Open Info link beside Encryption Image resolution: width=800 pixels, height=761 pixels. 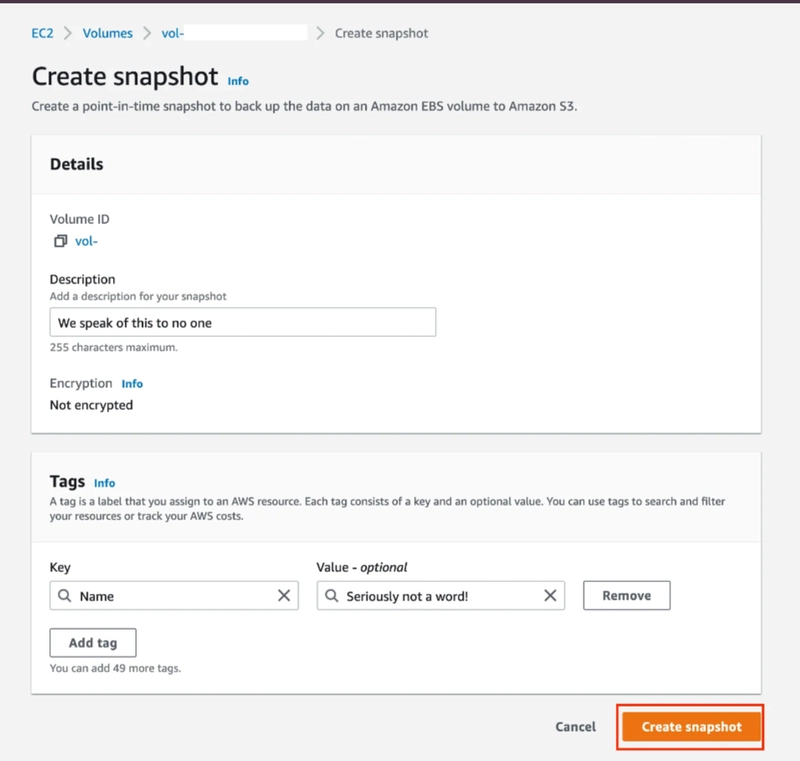tap(132, 384)
